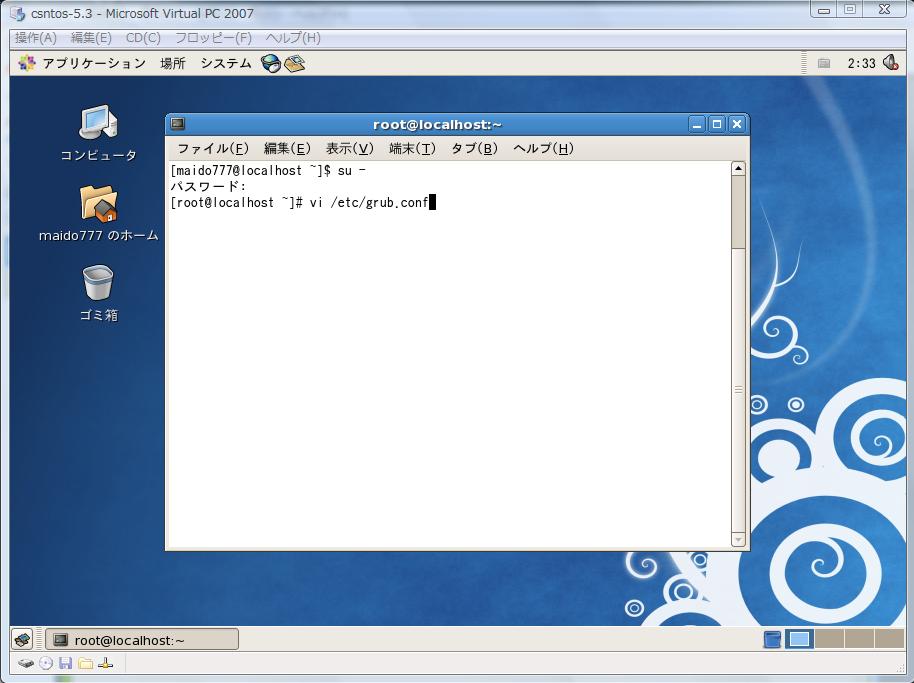The width and height of the screenshot is (914, 683).
Task: Open the maido777 home folder icon
Action: [98, 204]
